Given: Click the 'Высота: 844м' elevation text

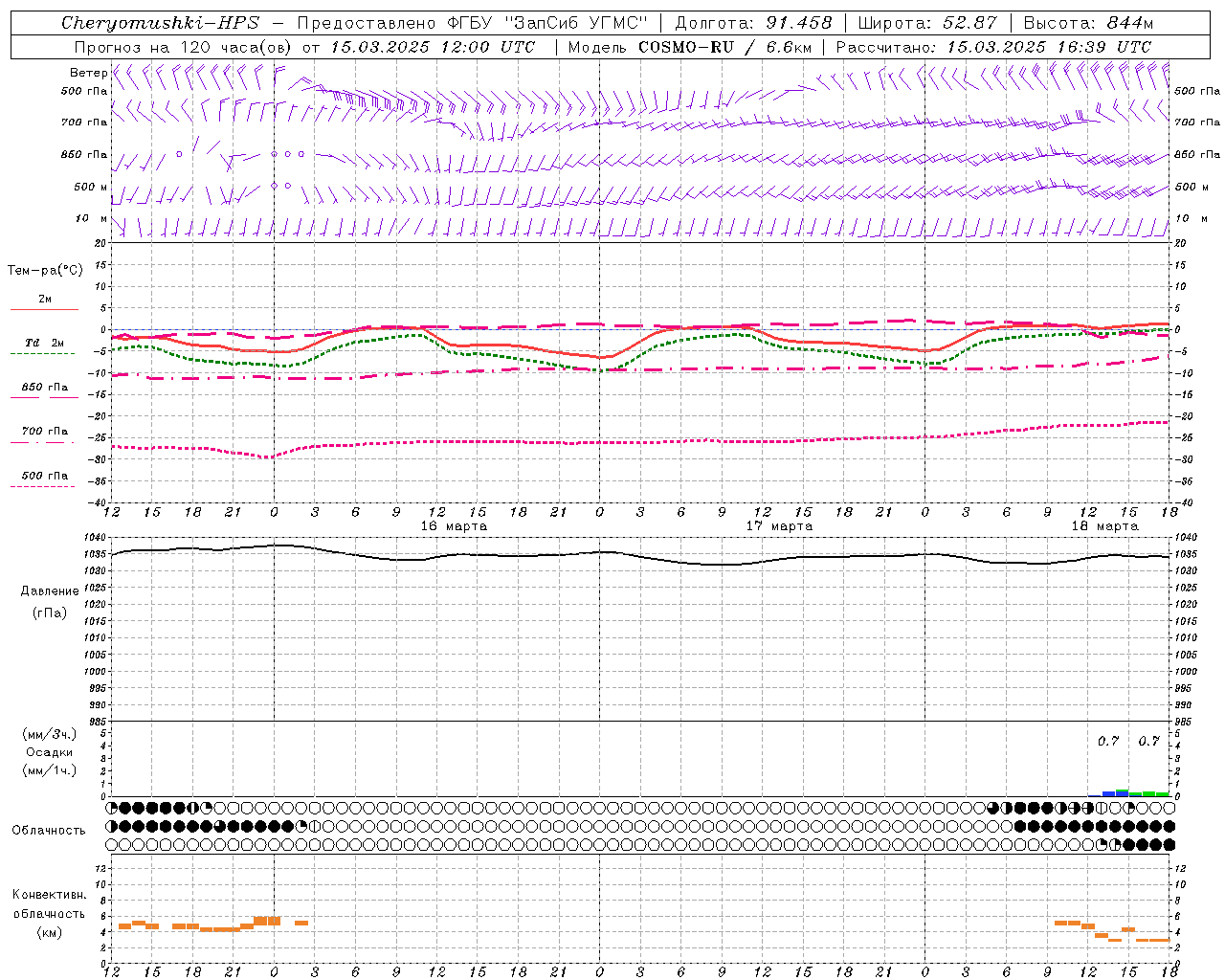Looking at the screenshot, I should pos(1088,23).
